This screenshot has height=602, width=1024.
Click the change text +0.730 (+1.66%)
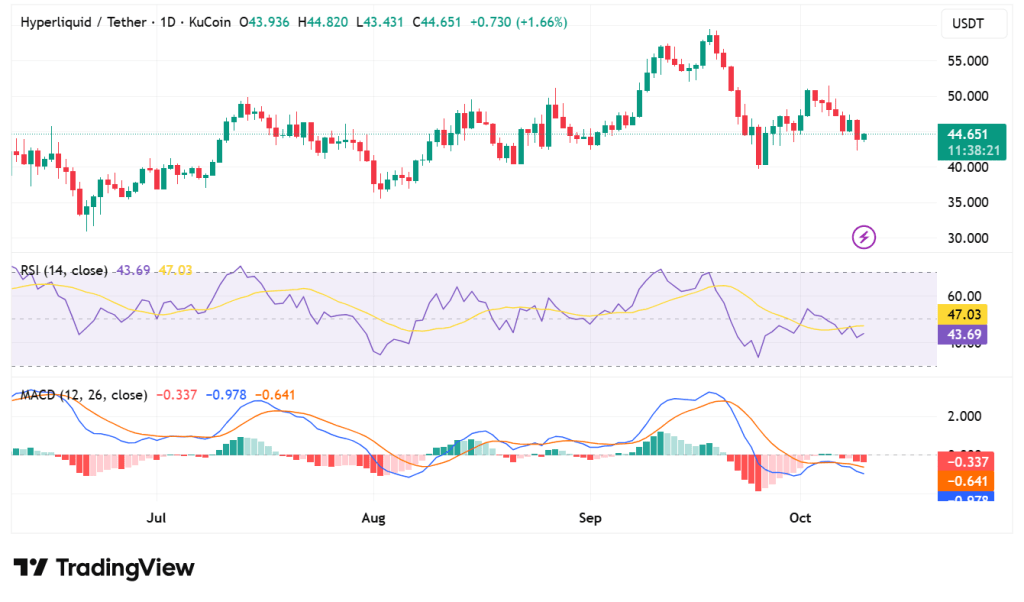pyautogui.click(x=519, y=22)
